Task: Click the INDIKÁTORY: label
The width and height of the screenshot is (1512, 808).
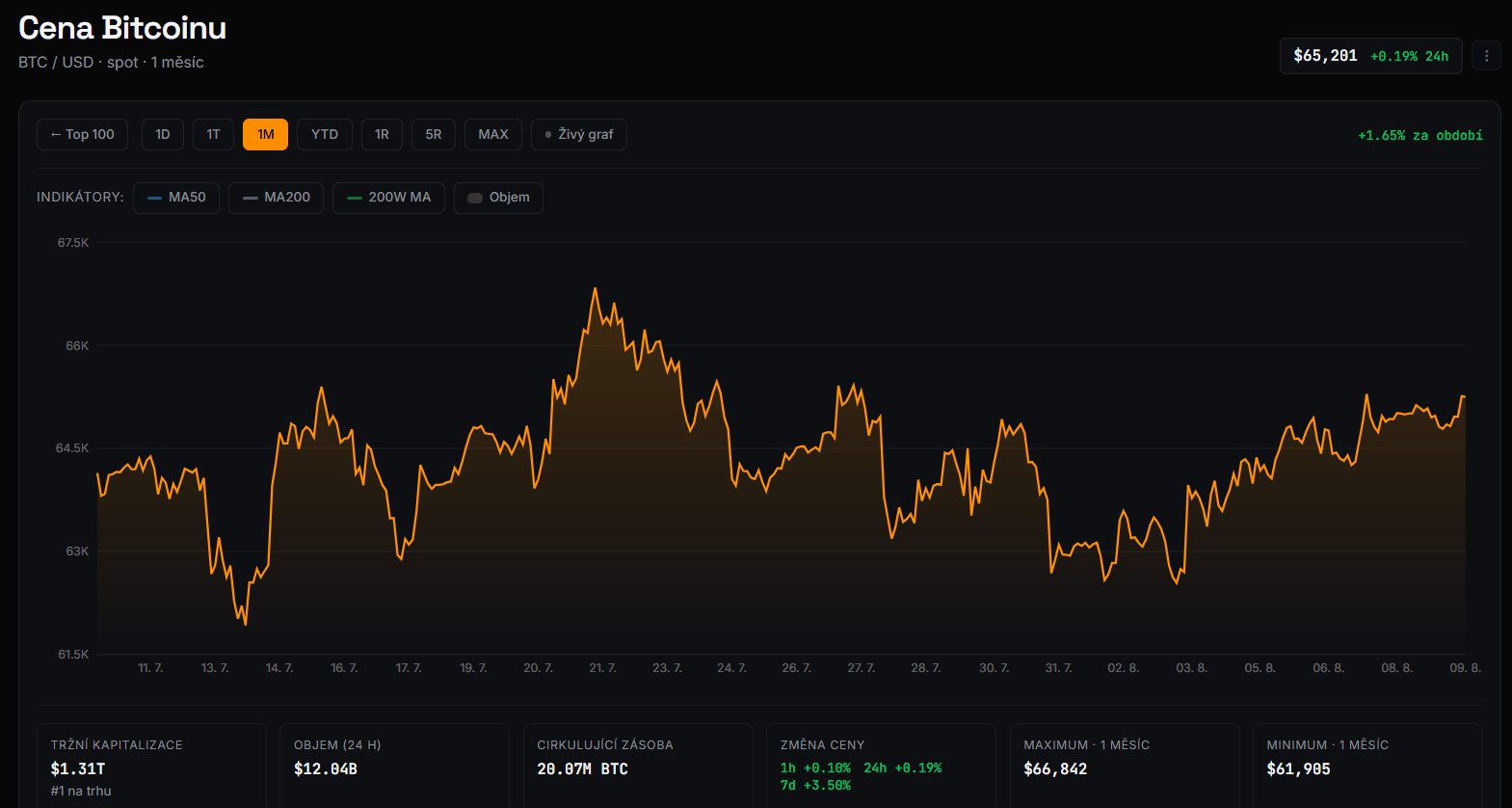Action: (80, 198)
